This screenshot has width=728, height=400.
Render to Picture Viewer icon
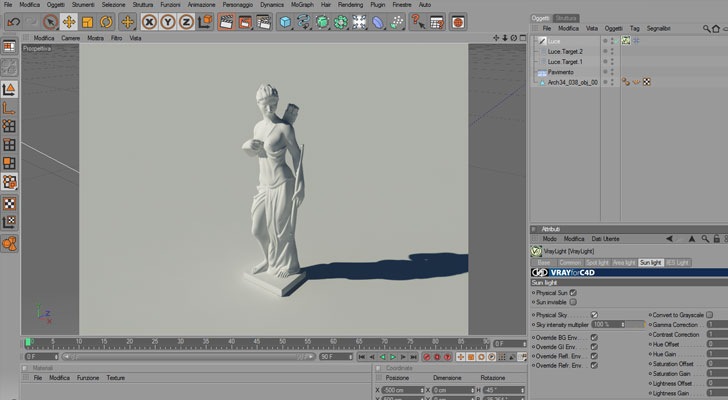(245, 22)
